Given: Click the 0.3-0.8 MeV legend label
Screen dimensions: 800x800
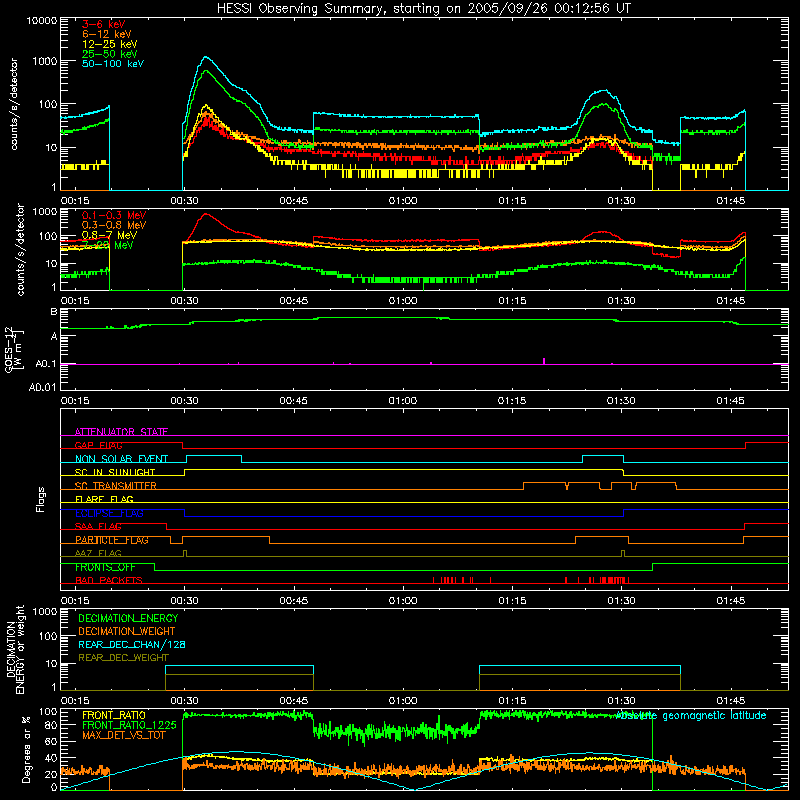Looking at the screenshot, I should (x=114, y=225).
